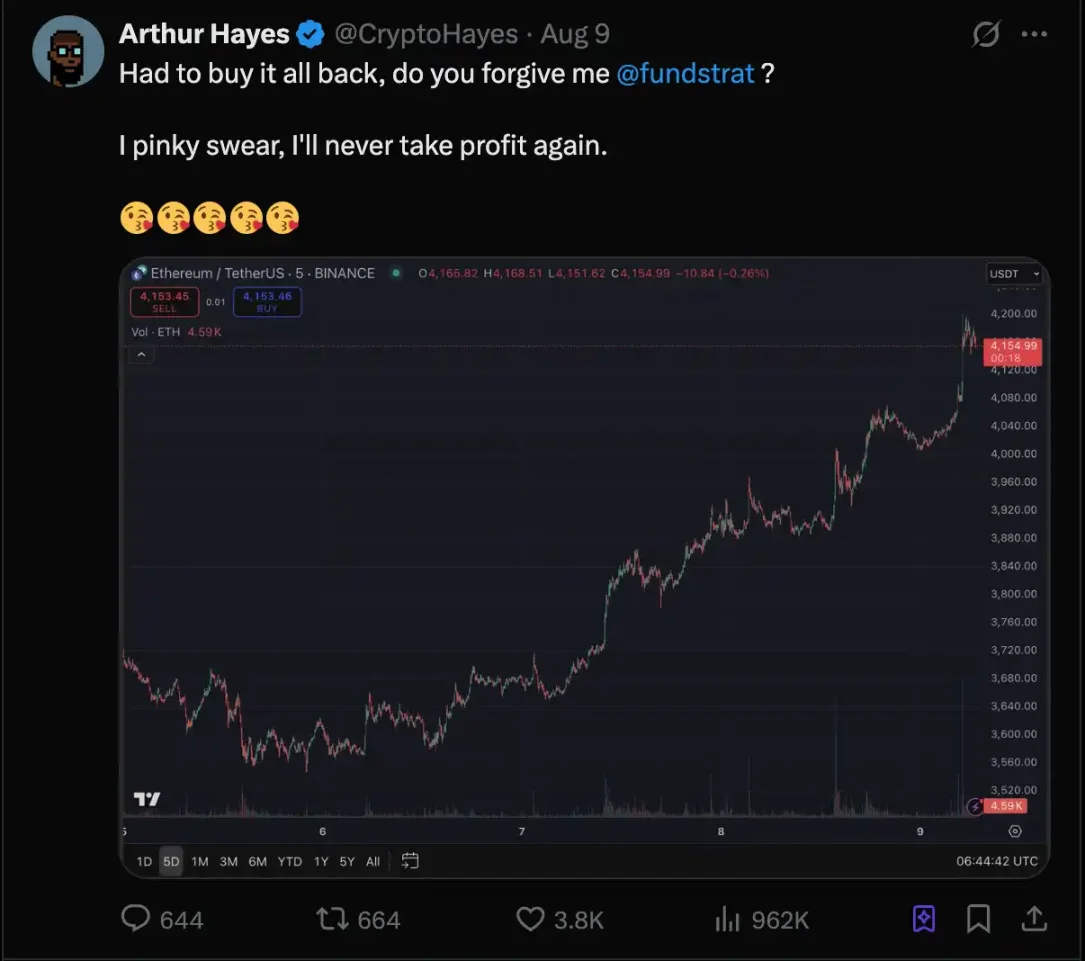Open view analytics bar chart icon
Viewport: 1085px width, 961px height.
(727, 918)
